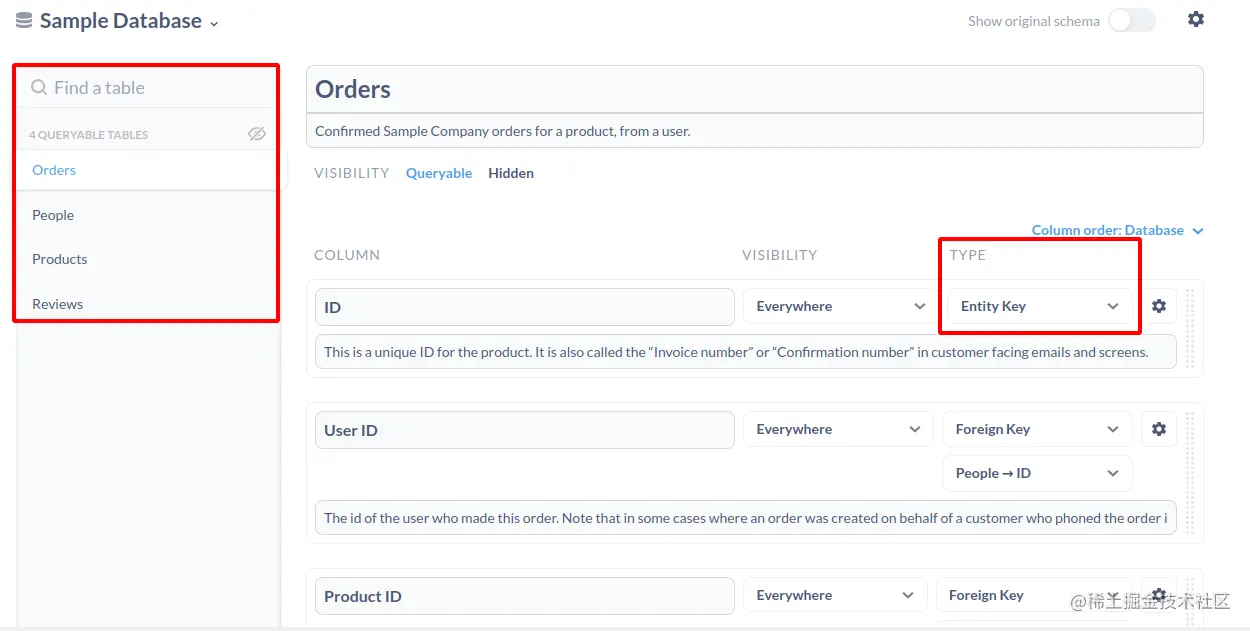Grab the drag handle on the User ID row
This screenshot has height=631, width=1250.
point(1190,472)
